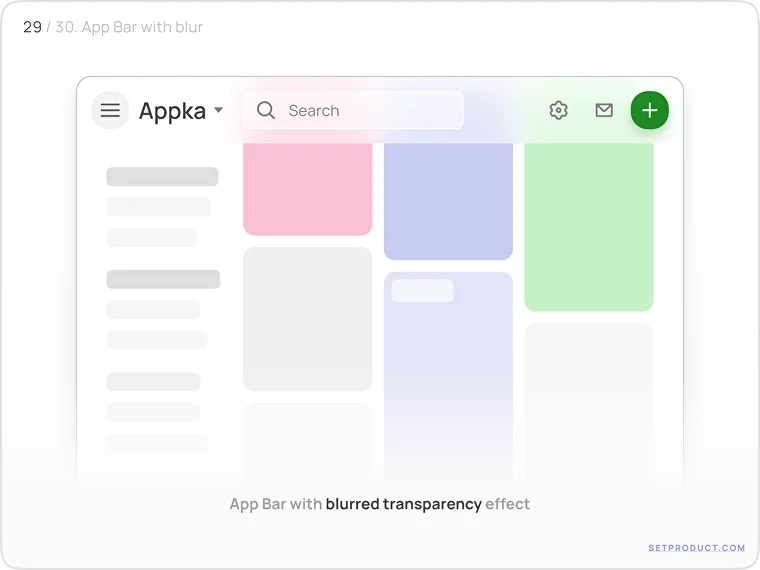The height and width of the screenshot is (570, 760).
Task: Select the green card
Action: click(x=588, y=225)
